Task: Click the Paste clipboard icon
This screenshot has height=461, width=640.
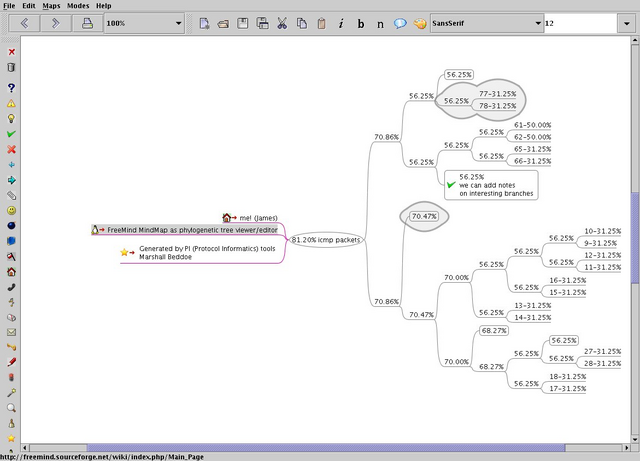Action: point(322,23)
